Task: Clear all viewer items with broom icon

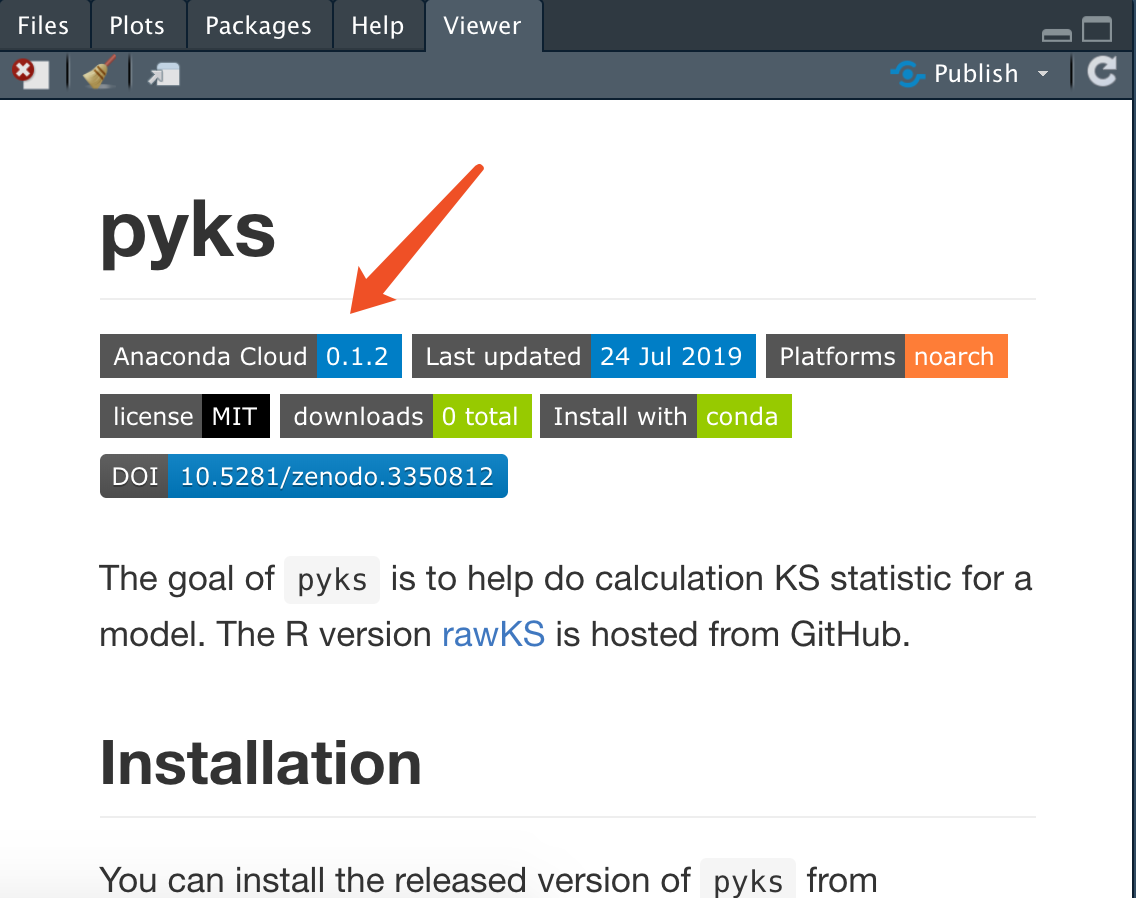Action: 99,73
